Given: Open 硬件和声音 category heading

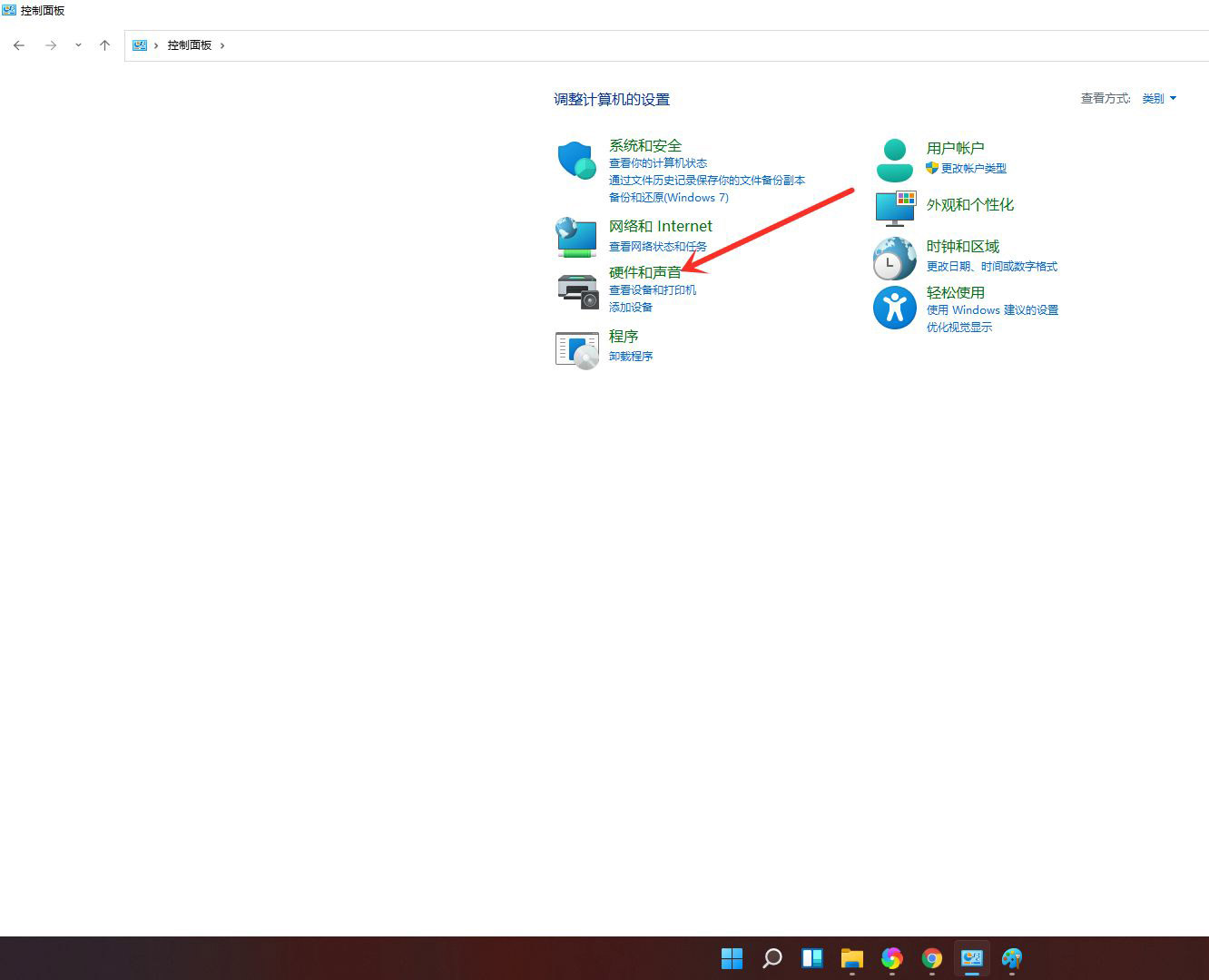Looking at the screenshot, I should click(x=645, y=272).
